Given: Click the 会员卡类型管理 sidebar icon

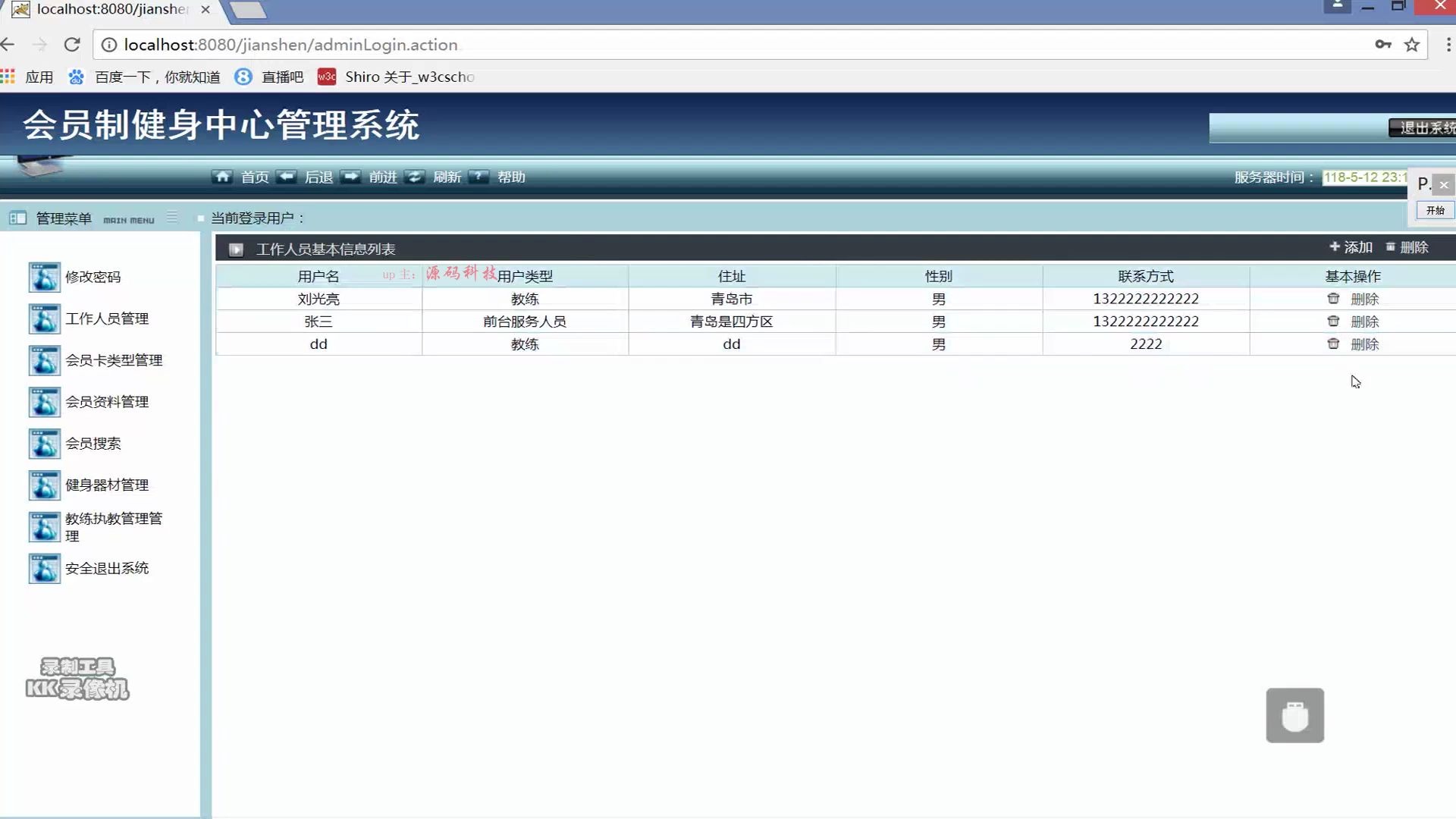Looking at the screenshot, I should click(44, 361).
